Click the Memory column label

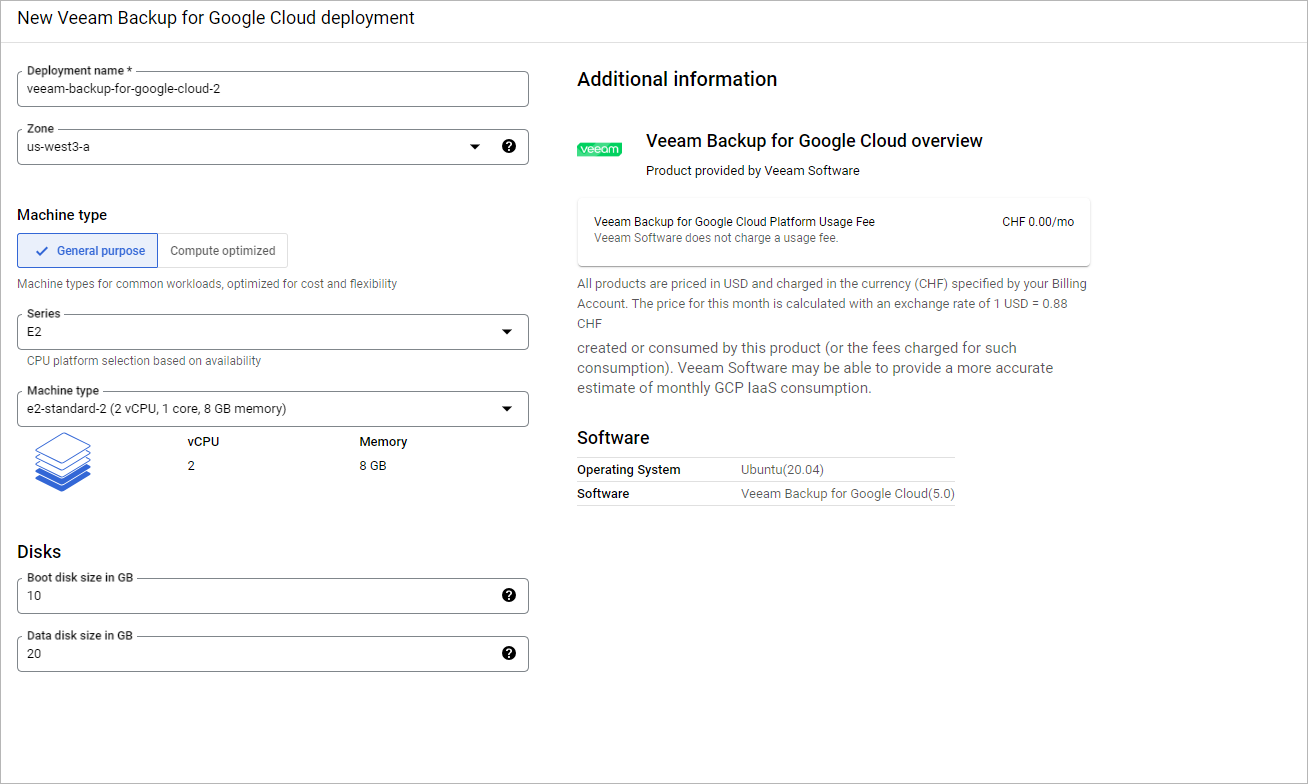pos(383,442)
